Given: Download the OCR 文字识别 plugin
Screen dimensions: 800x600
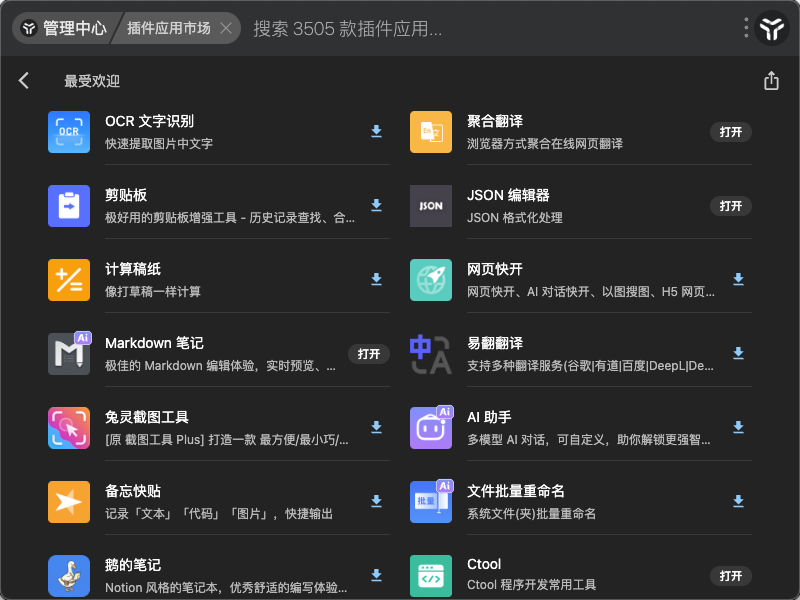Looking at the screenshot, I should point(377,131).
